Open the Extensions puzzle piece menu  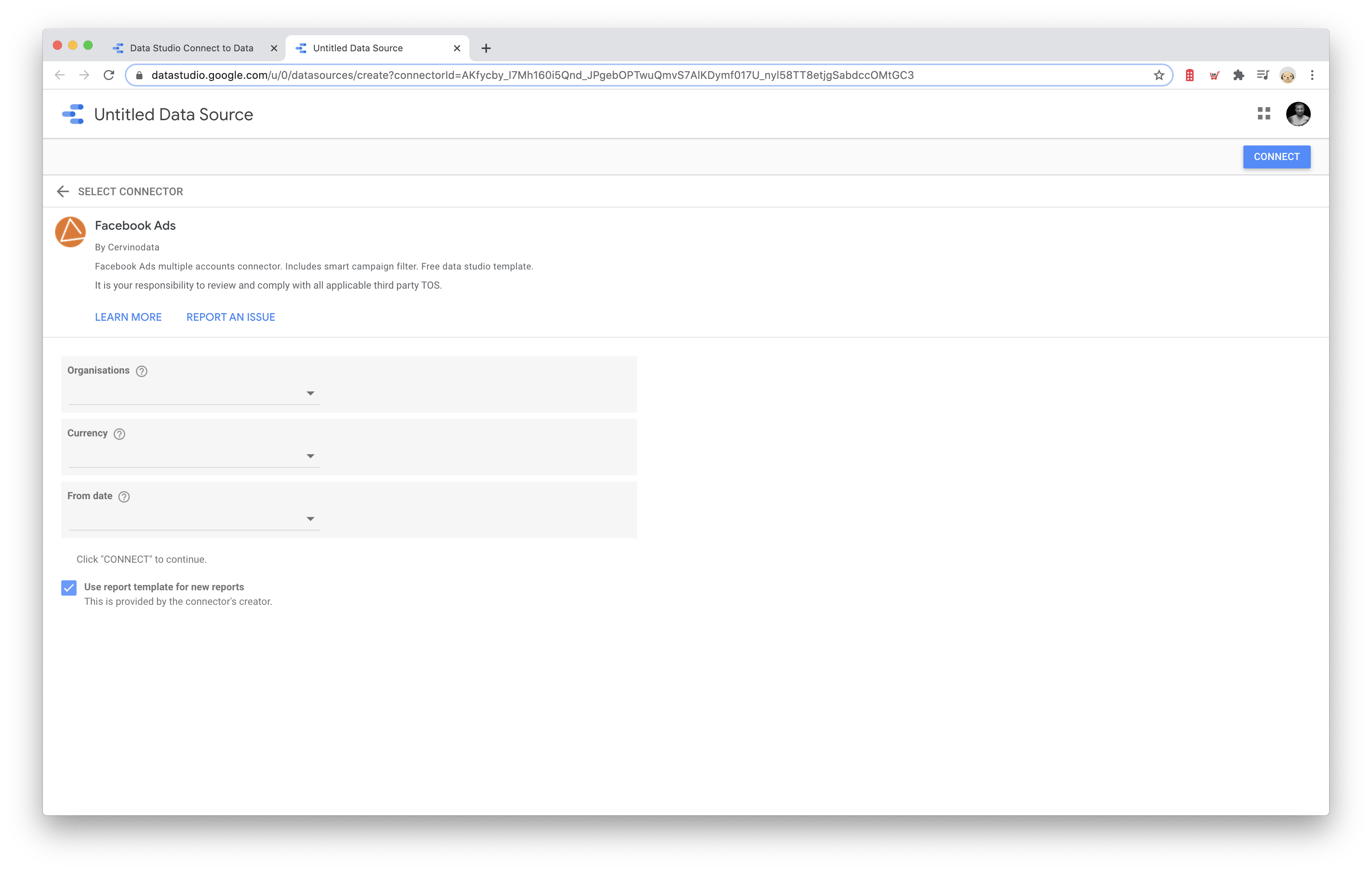[x=1239, y=75]
